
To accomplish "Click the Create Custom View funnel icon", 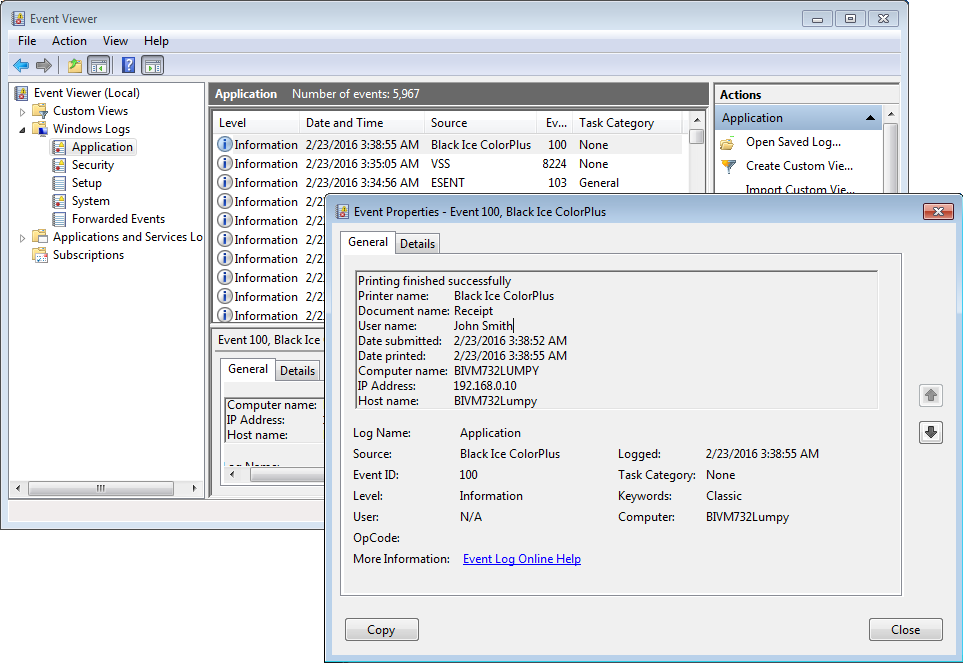I will tap(728, 166).
